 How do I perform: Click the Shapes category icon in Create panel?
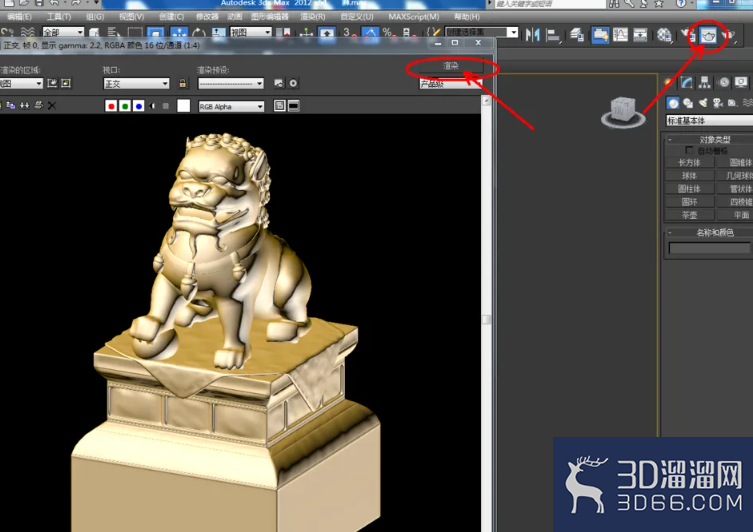click(688, 103)
